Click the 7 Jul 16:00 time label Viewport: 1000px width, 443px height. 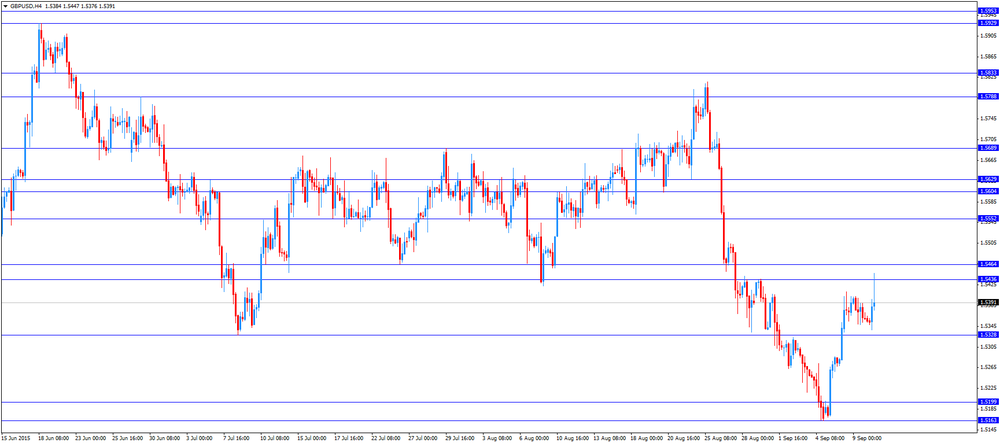point(237,439)
